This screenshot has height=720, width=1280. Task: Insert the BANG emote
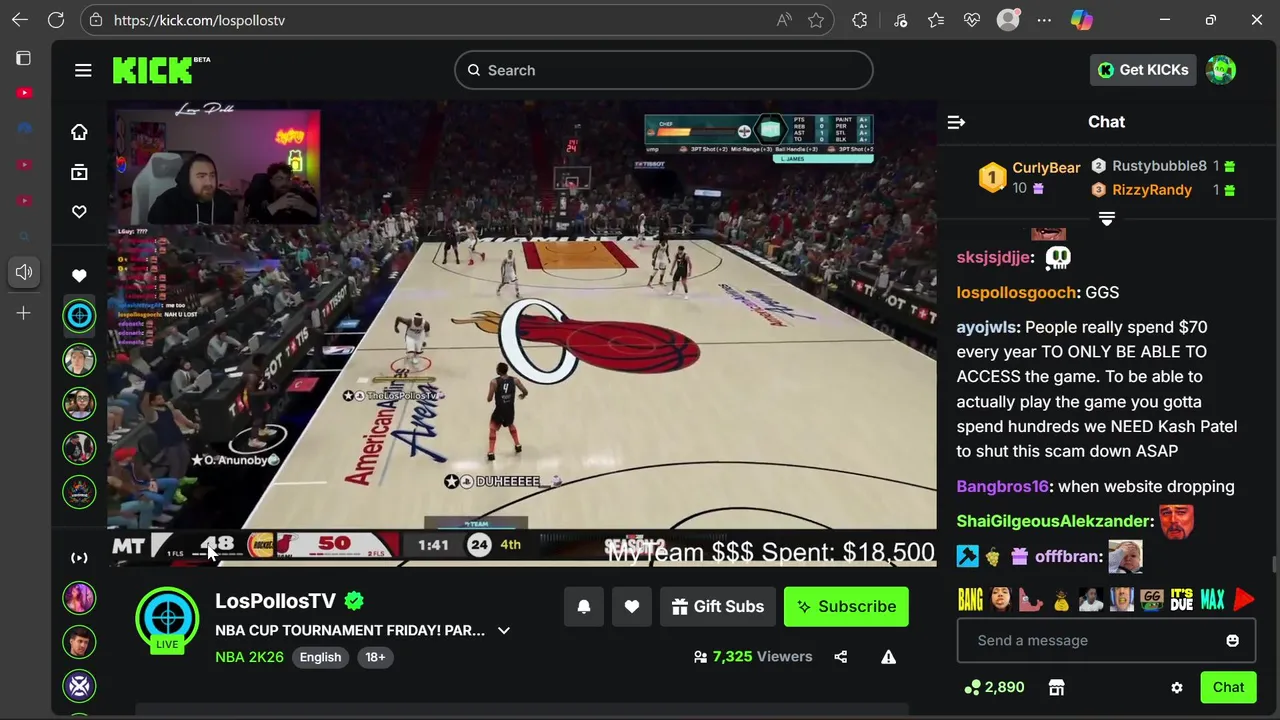(x=970, y=600)
